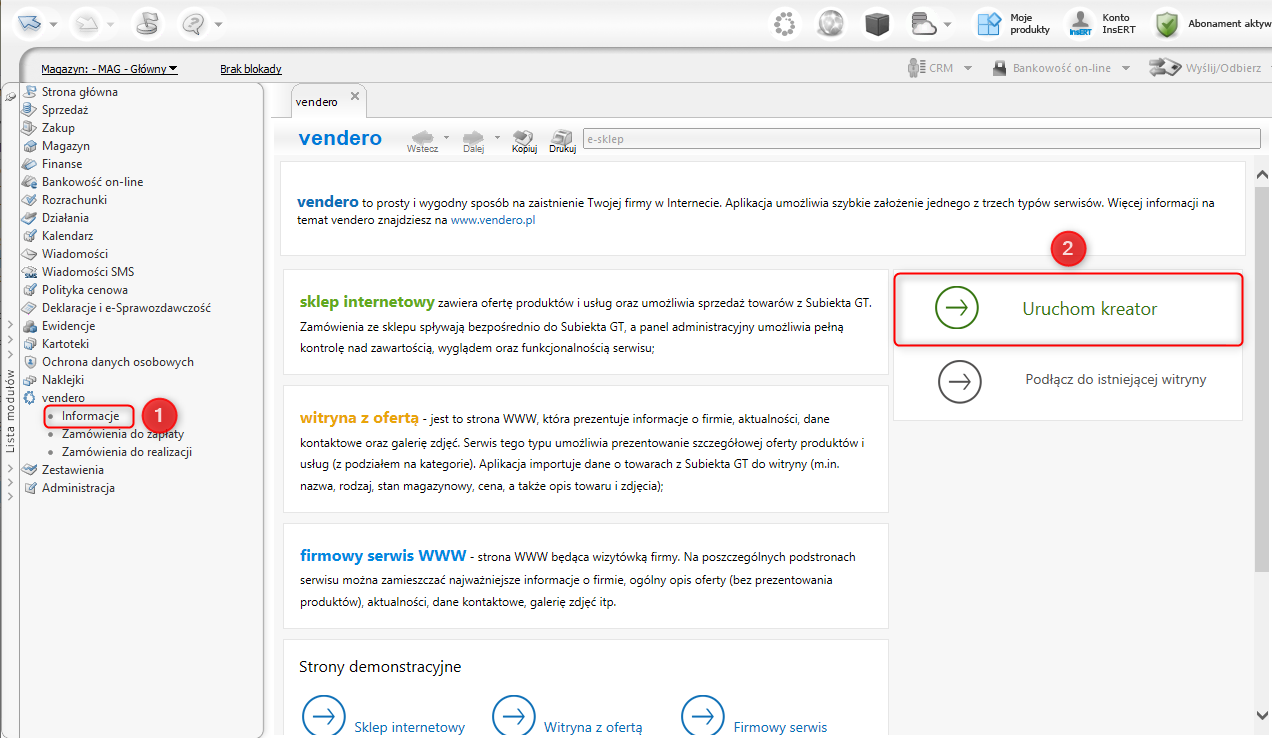Click the Abonament aktywny shield icon

(x=1166, y=23)
